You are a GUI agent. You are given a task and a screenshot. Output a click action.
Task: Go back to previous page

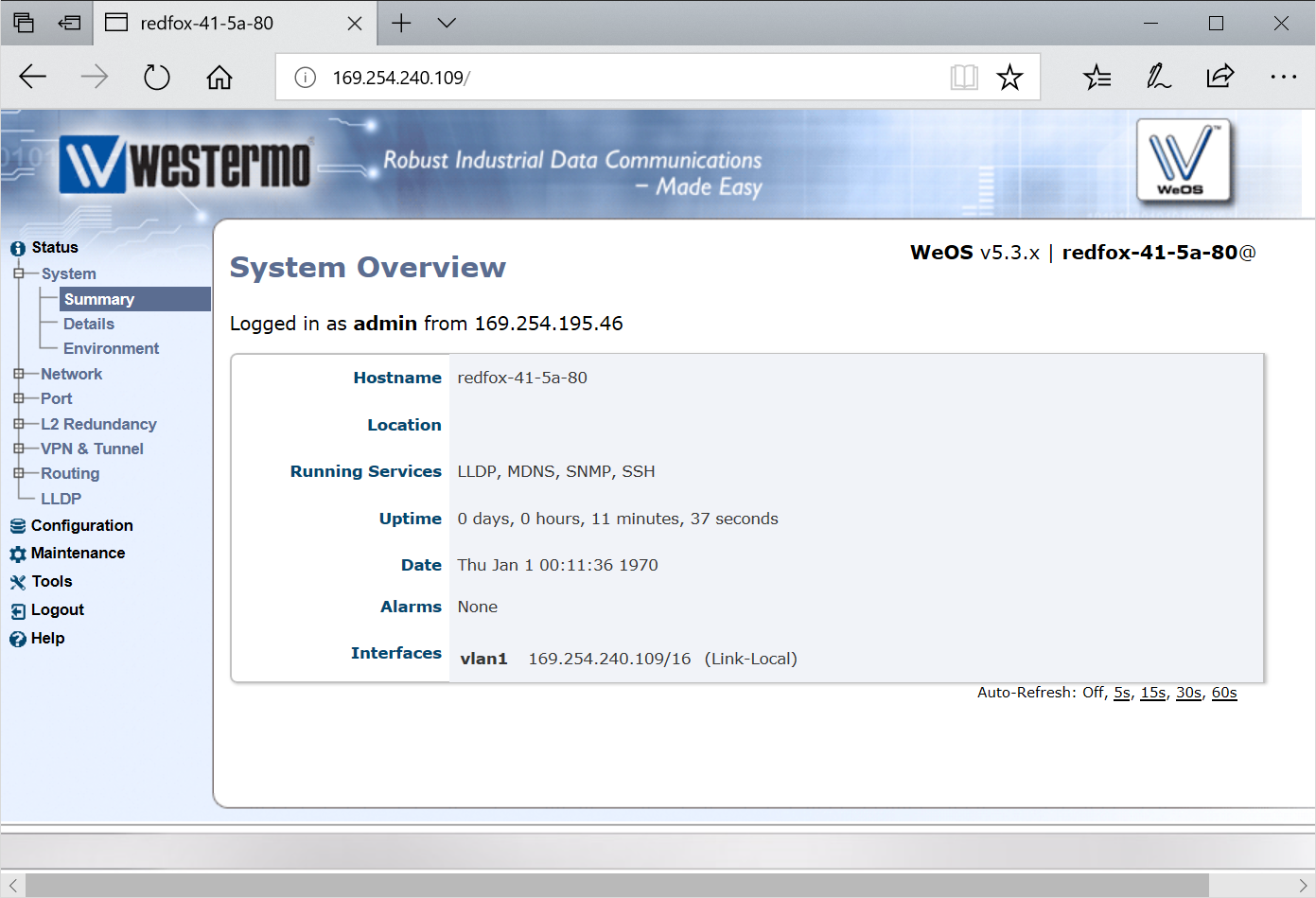pos(33,77)
